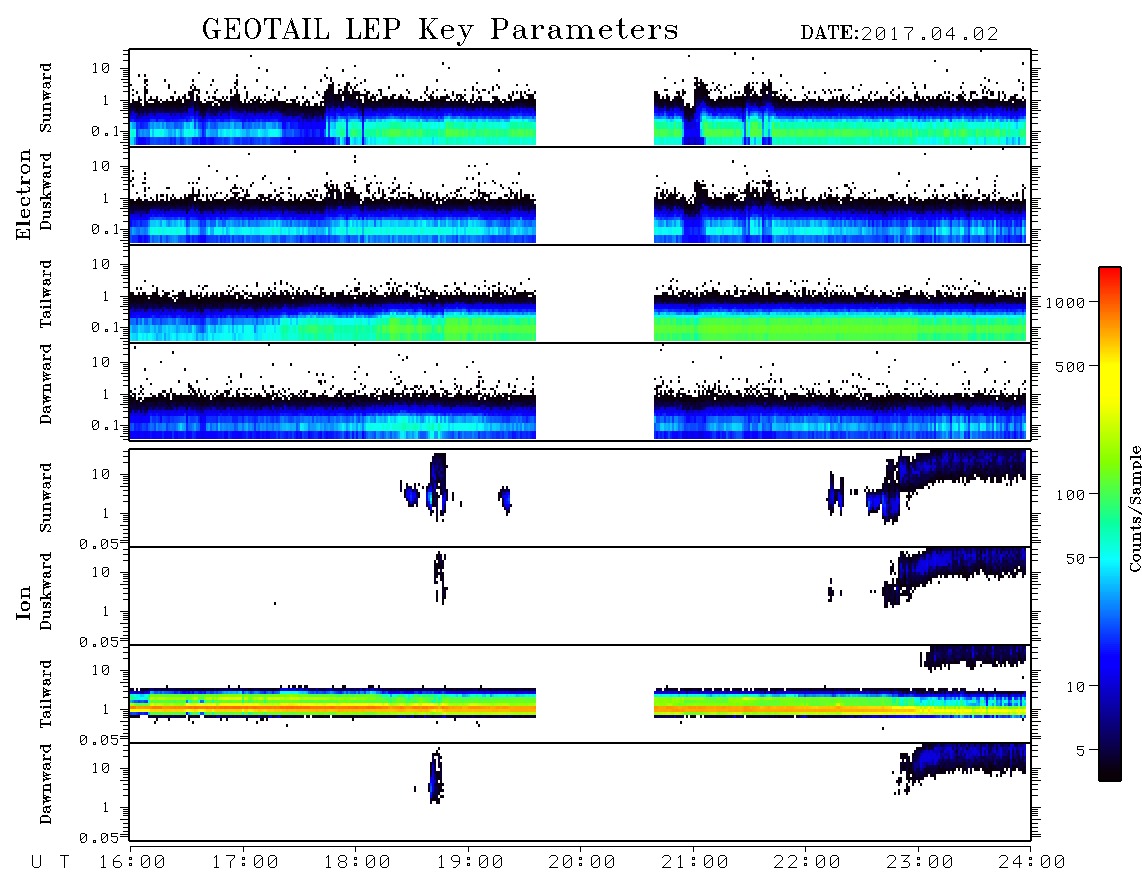Click the black bottom of the color bar

(1109, 771)
